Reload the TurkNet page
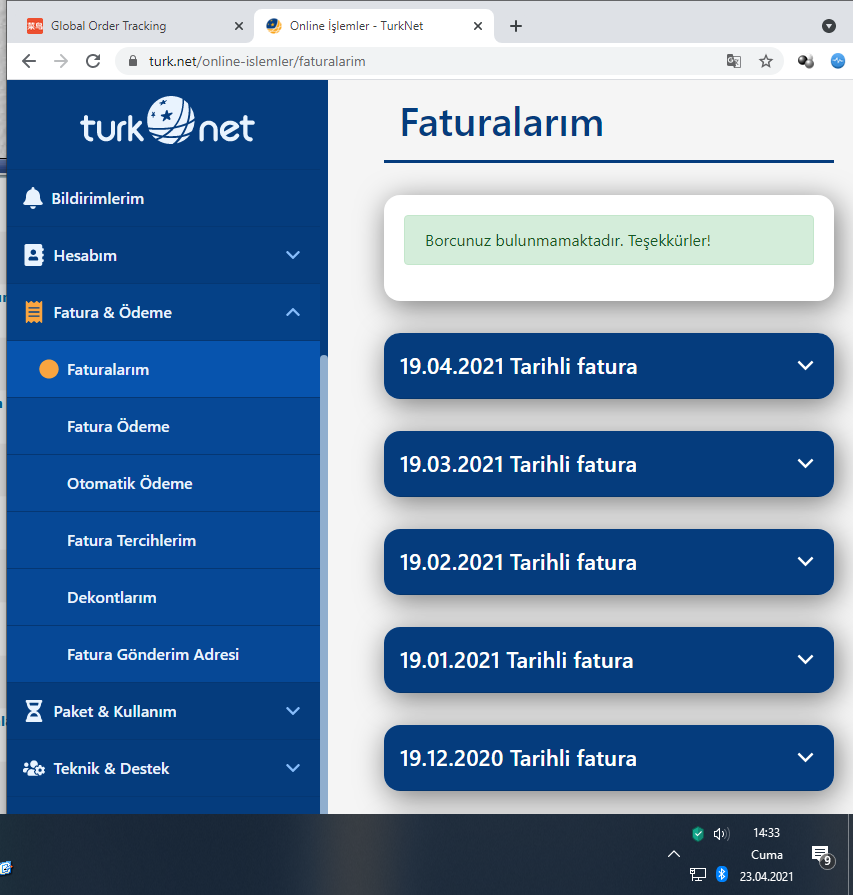853x895 pixels. (x=93, y=61)
